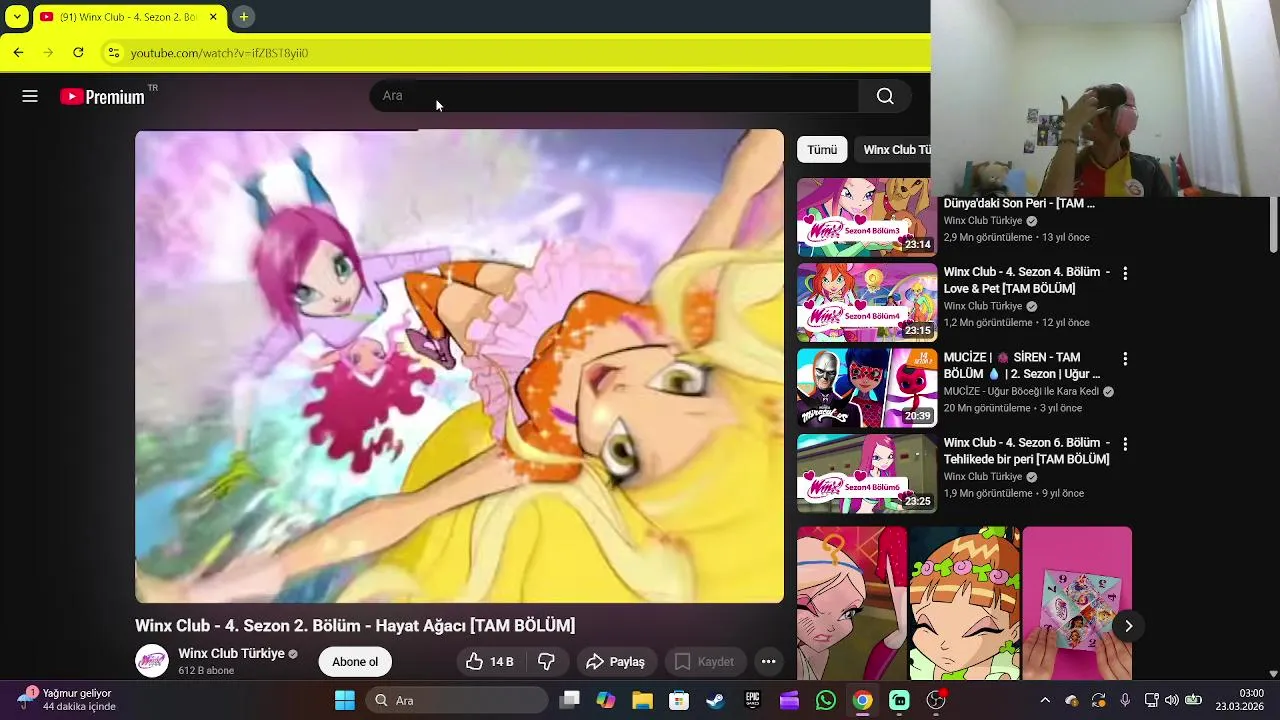Viewport: 1280px width, 720px height.
Task: Open the YouTube hamburger guide menu
Action: [30, 96]
